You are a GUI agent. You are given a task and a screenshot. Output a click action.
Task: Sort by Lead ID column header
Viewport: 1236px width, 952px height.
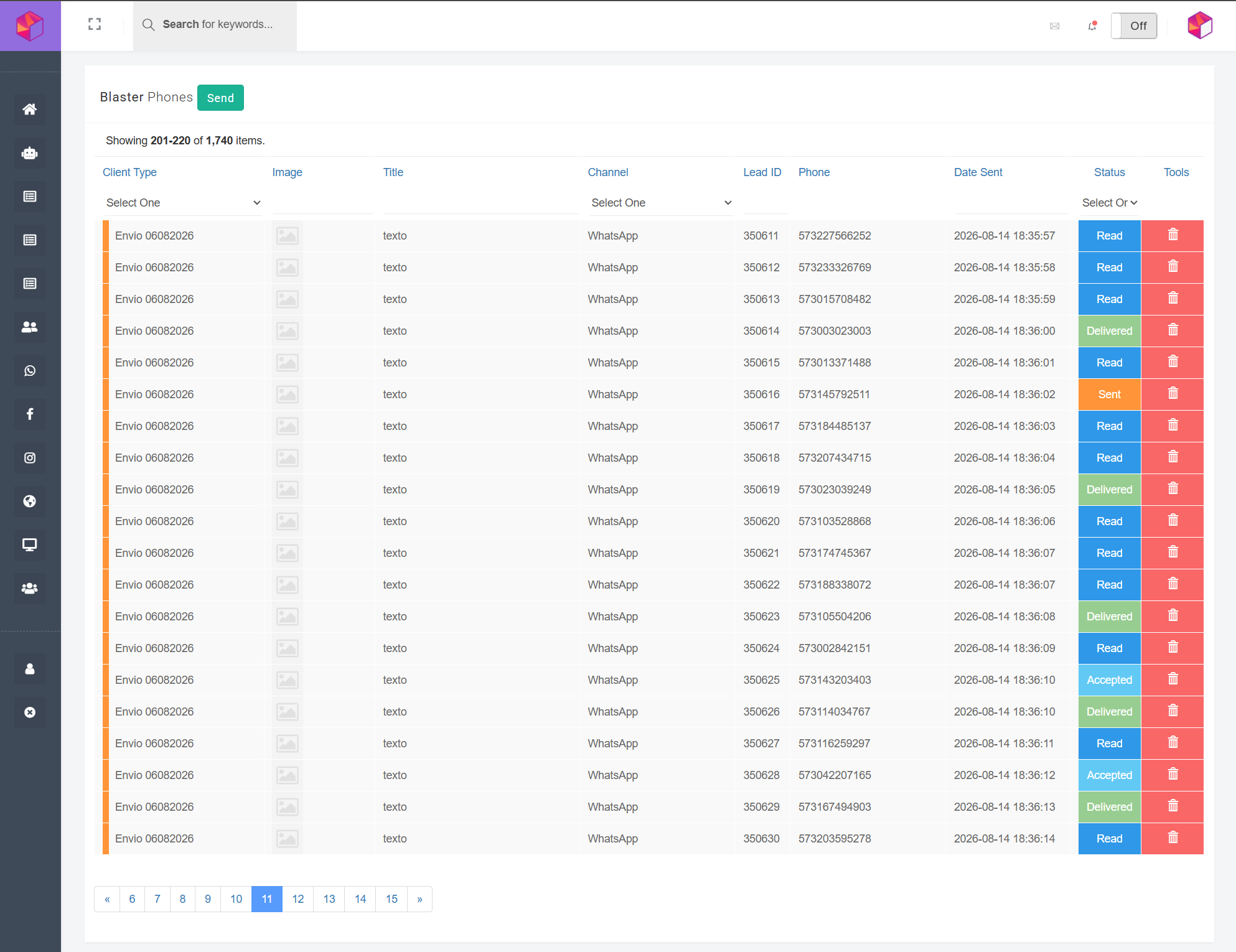(x=762, y=172)
